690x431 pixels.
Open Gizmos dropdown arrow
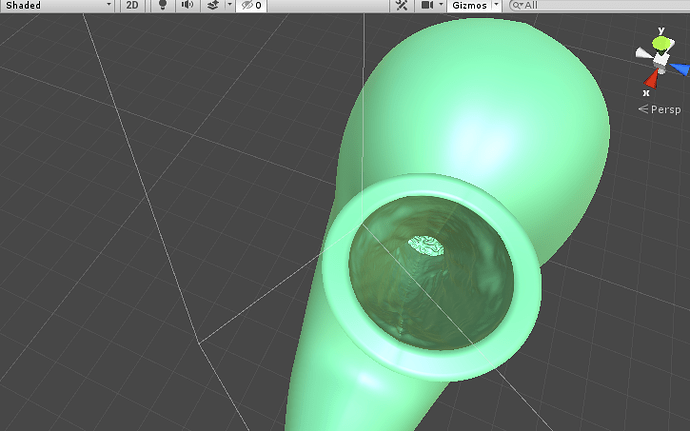[x=496, y=5]
